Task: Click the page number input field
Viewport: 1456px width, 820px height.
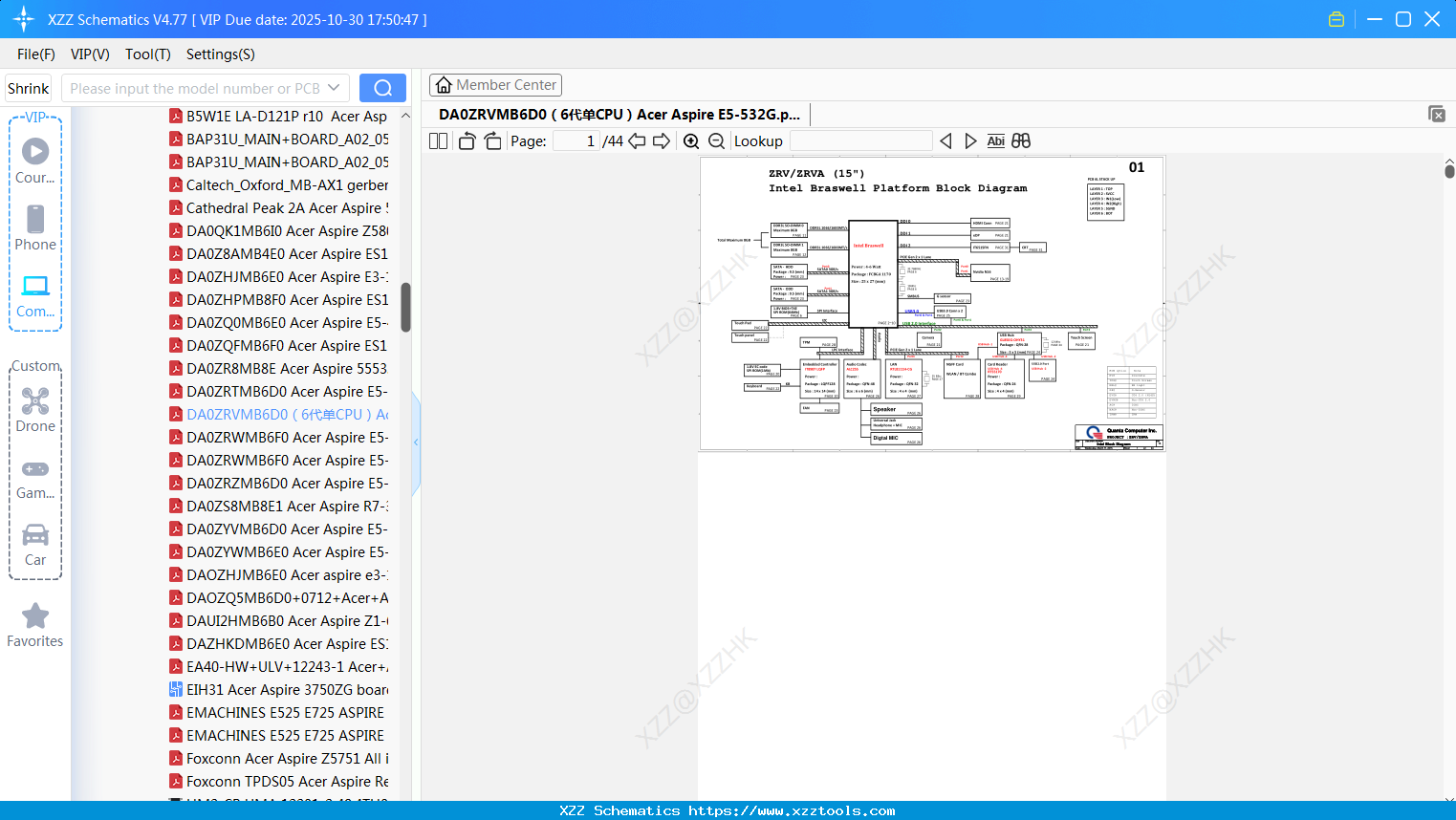Action: tap(576, 141)
